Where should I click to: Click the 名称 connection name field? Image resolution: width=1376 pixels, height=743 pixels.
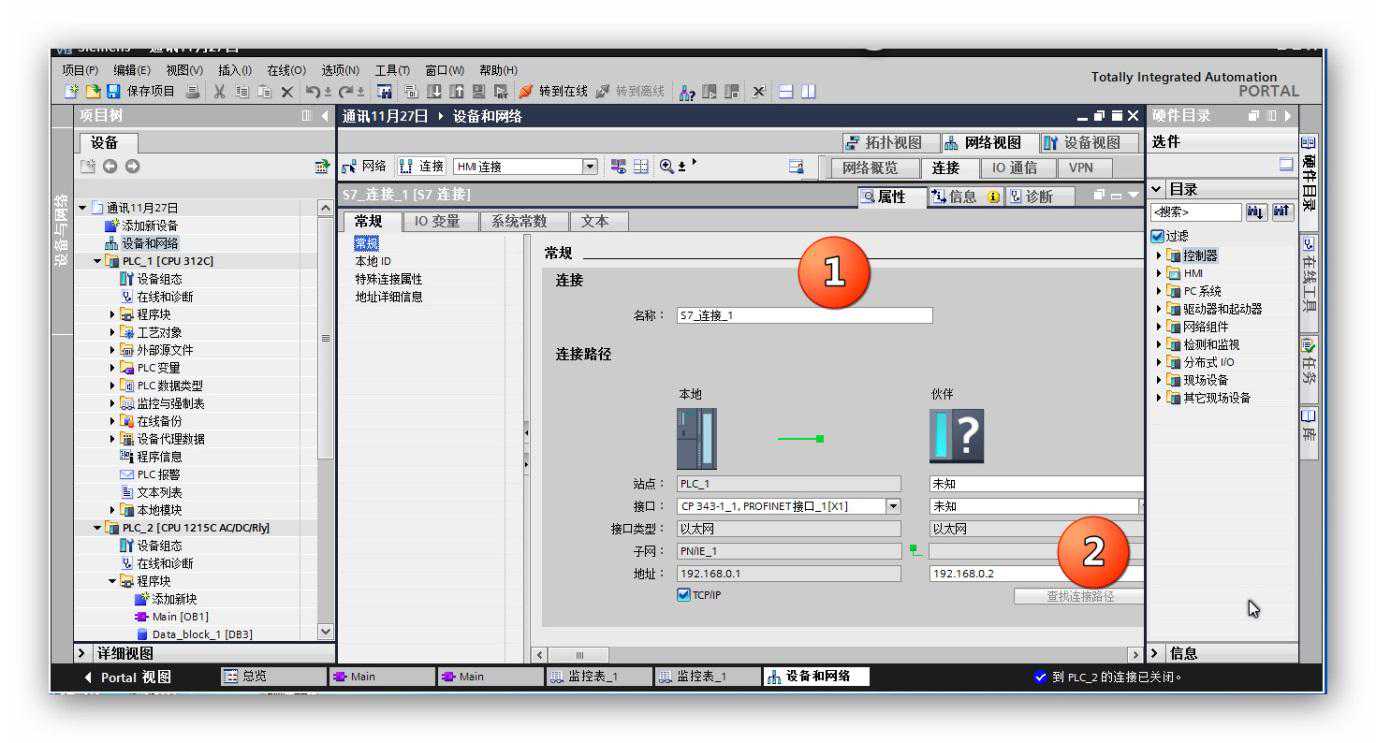[804, 315]
